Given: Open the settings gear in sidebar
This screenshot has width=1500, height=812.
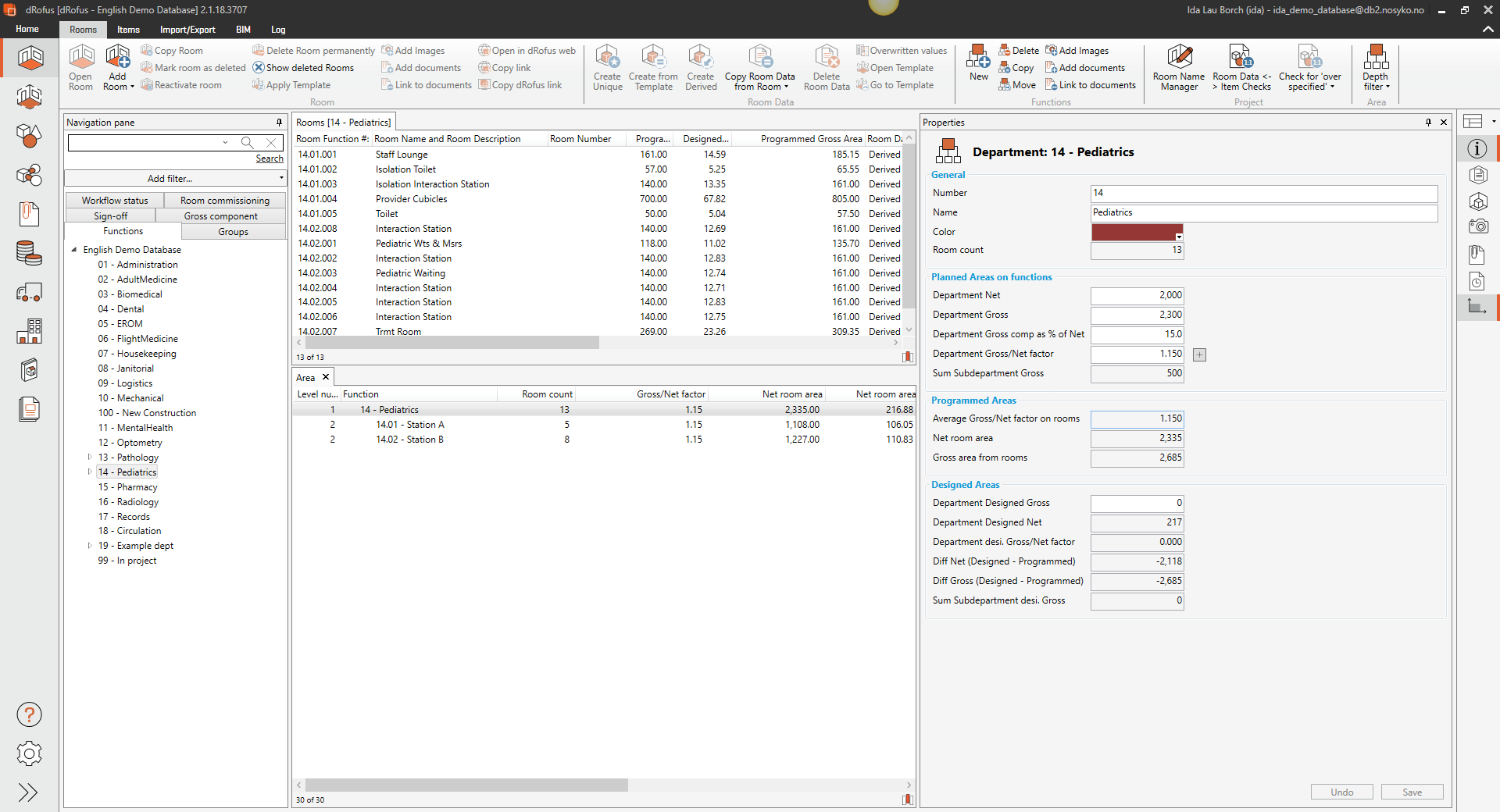Looking at the screenshot, I should 29,753.
